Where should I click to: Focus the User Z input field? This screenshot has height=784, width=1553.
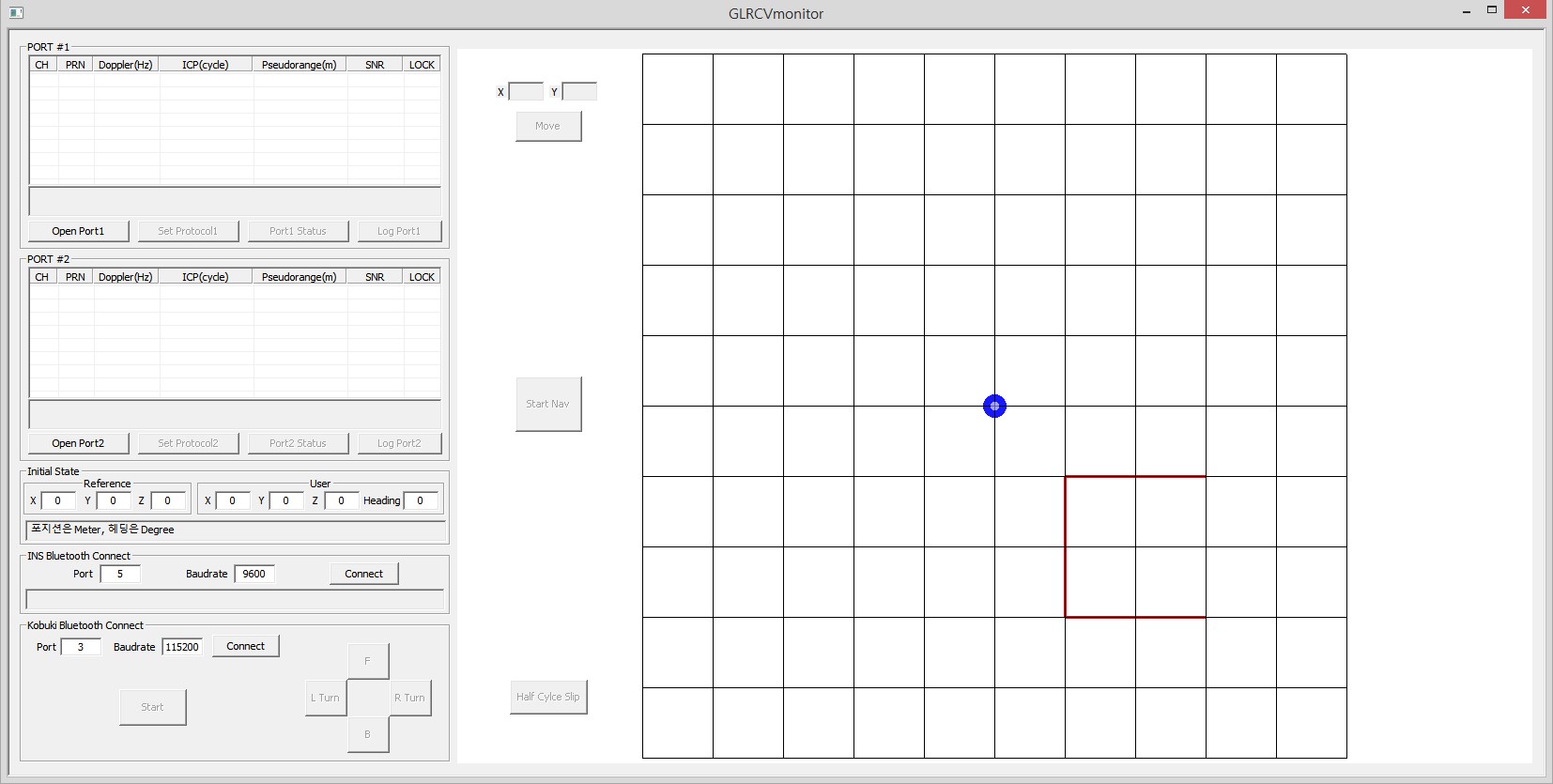click(341, 500)
